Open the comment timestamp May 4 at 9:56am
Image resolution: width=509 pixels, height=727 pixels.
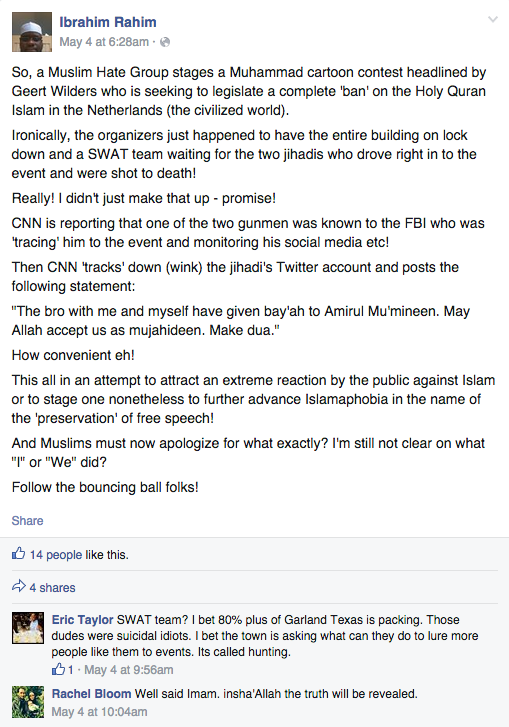coord(129,670)
